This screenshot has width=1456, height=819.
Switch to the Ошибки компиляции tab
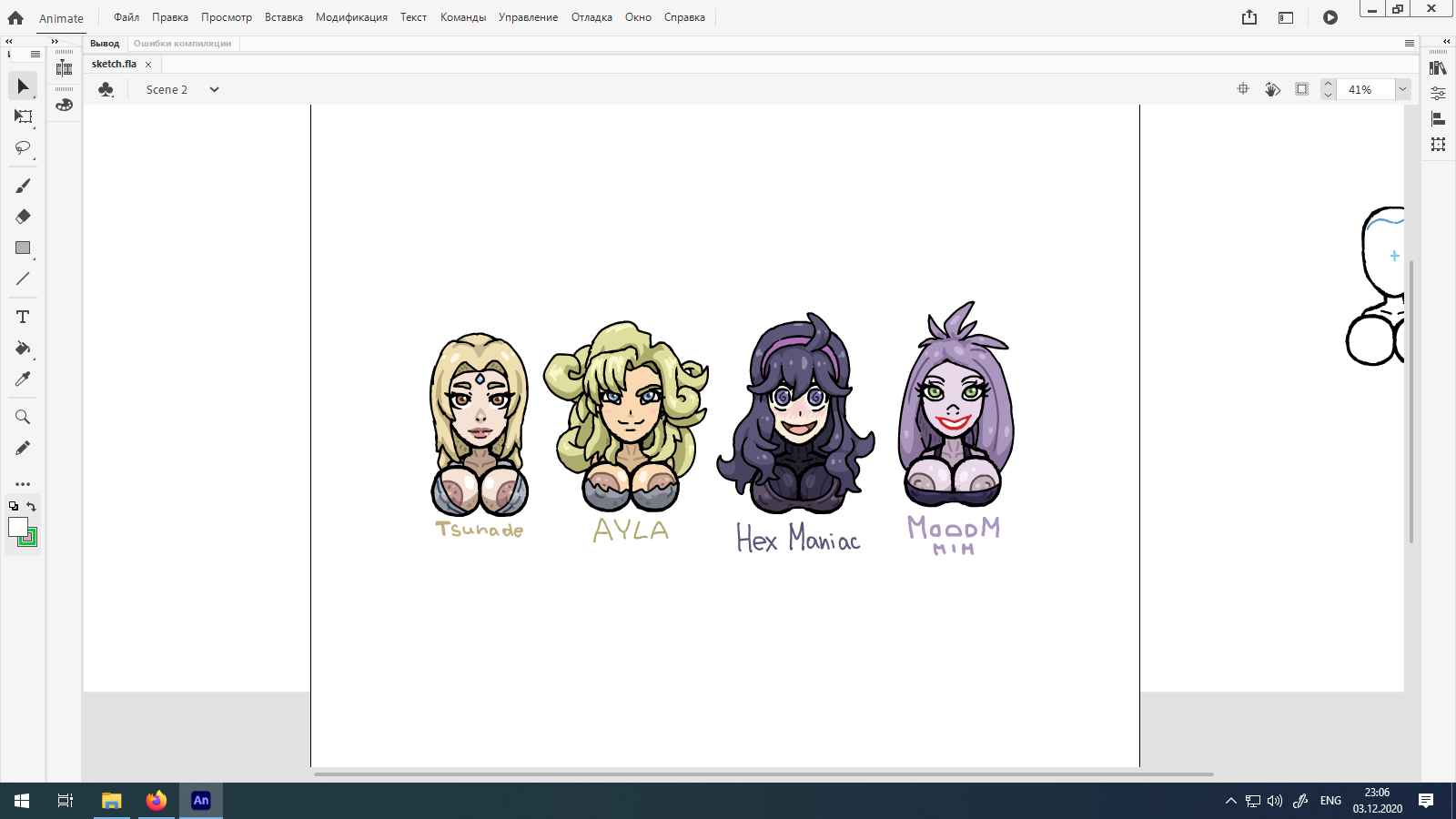tap(183, 44)
